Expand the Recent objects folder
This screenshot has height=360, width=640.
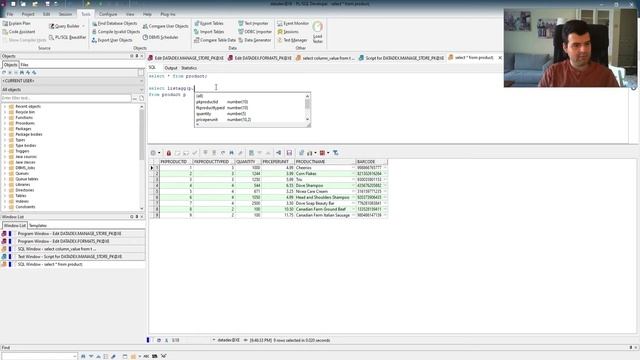5,107
